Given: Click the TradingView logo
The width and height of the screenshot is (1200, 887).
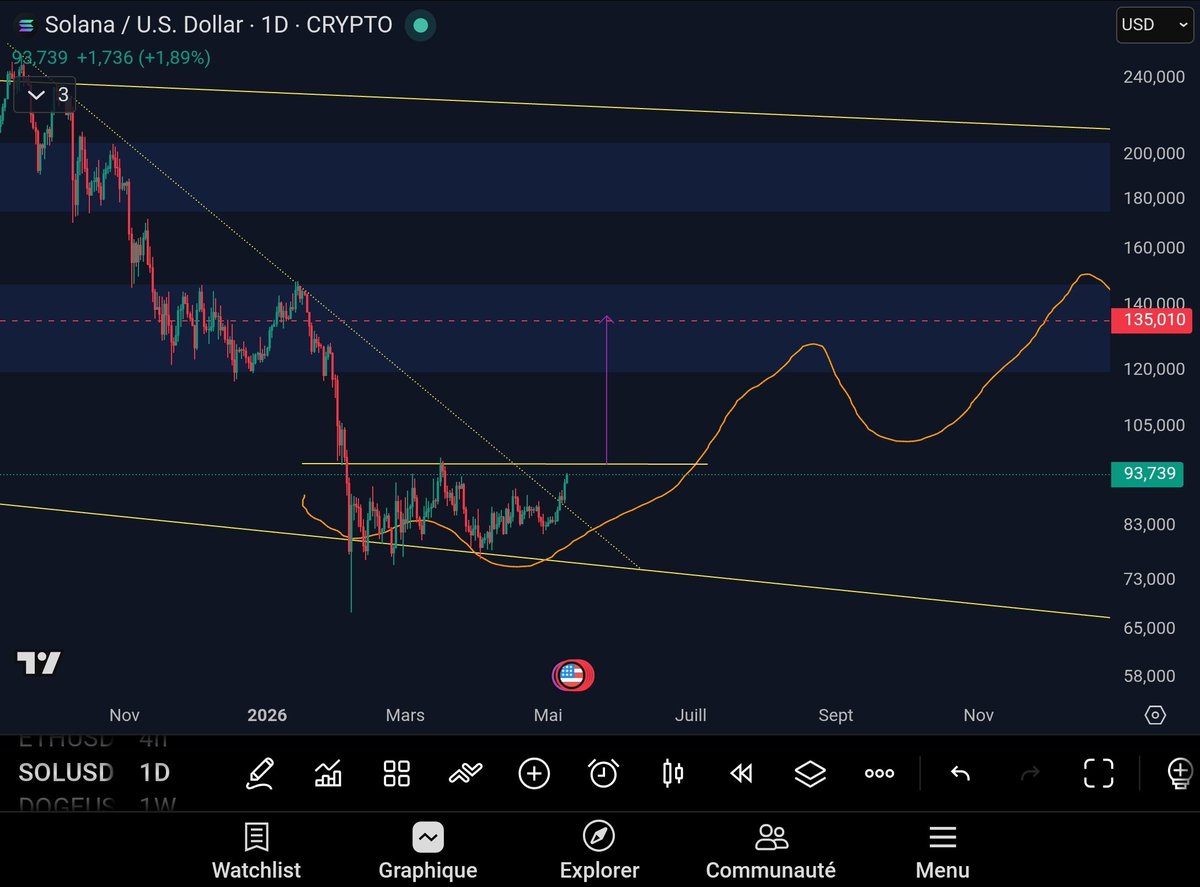Looking at the screenshot, I should point(39,662).
